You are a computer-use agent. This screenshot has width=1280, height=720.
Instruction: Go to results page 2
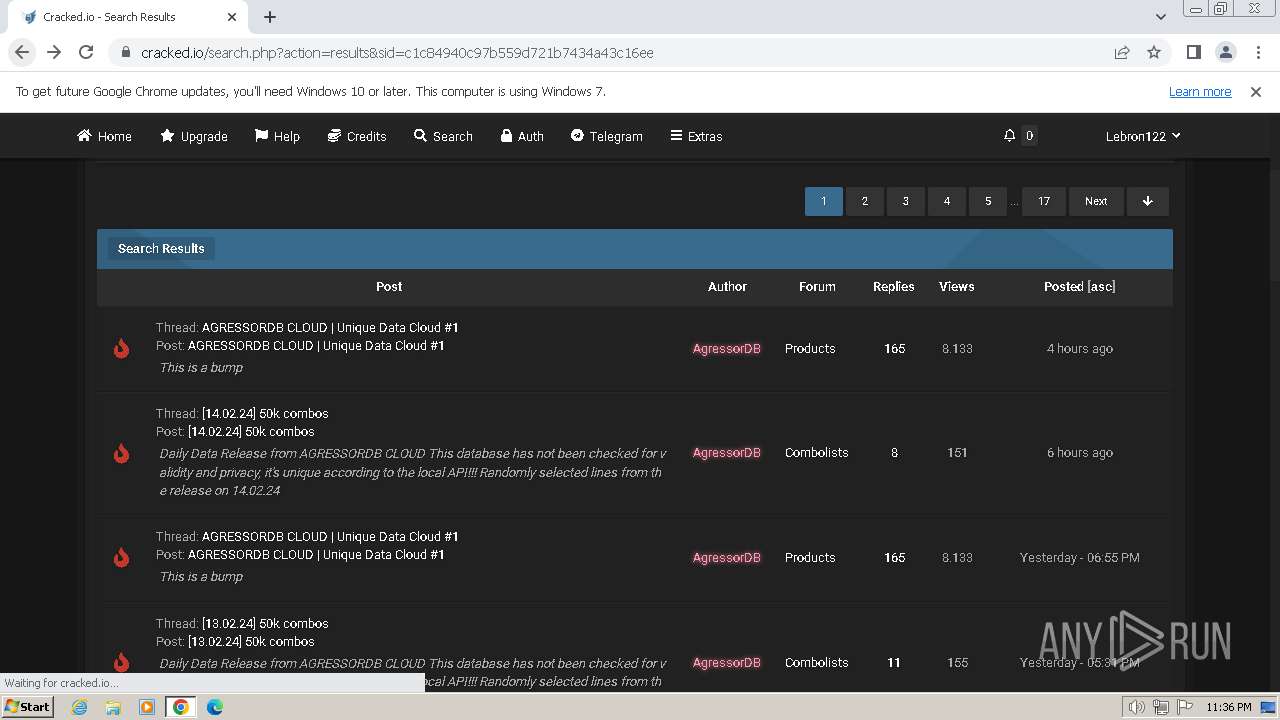(x=865, y=201)
